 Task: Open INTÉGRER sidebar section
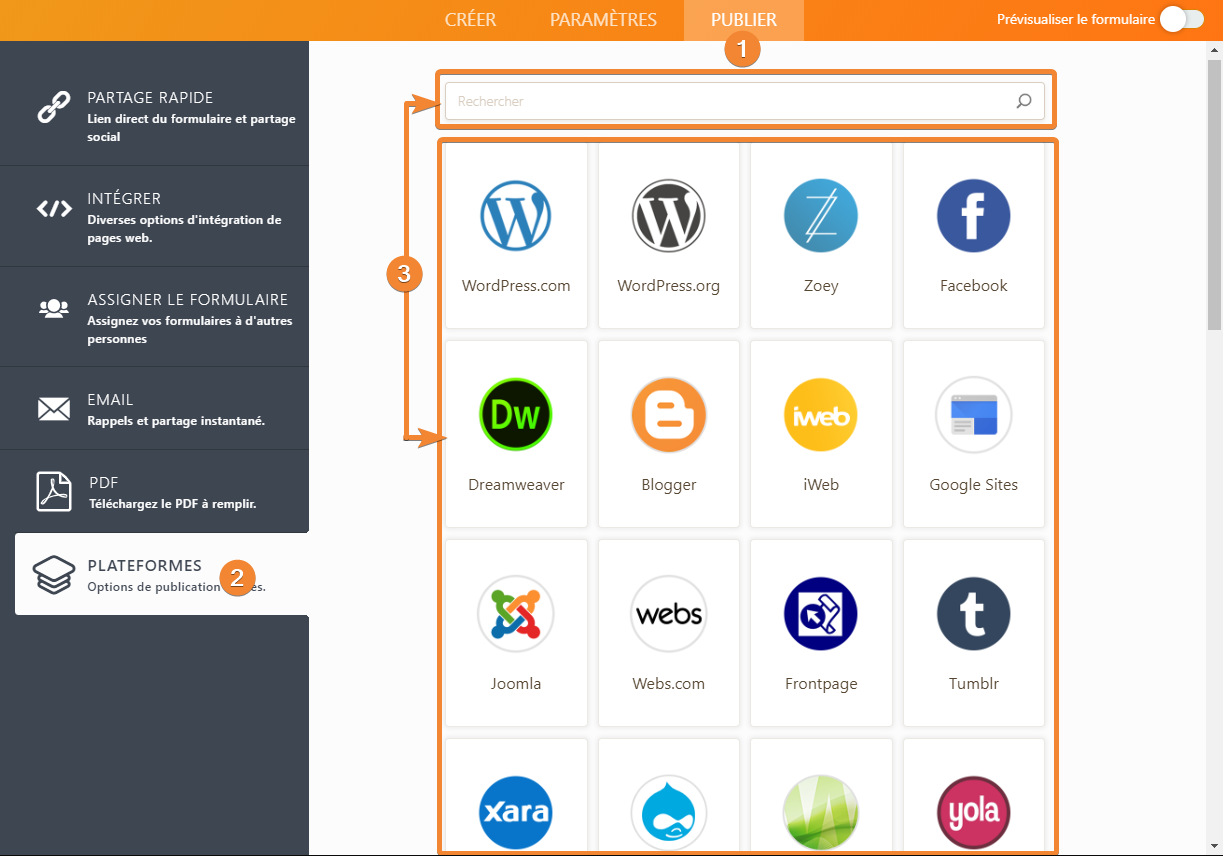(x=155, y=216)
